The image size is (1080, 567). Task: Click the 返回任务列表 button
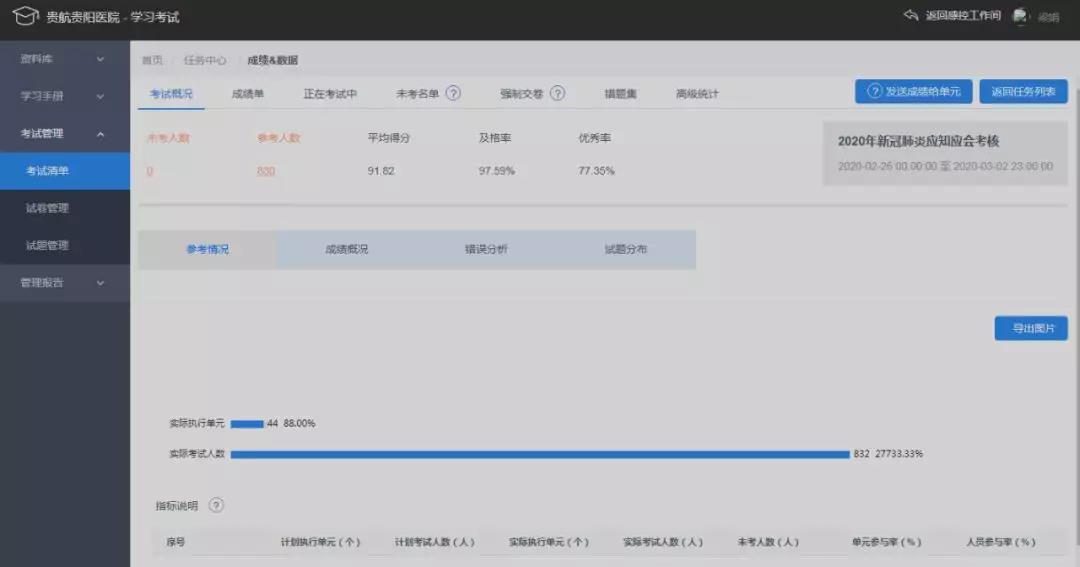pyautogui.click(x=1023, y=91)
